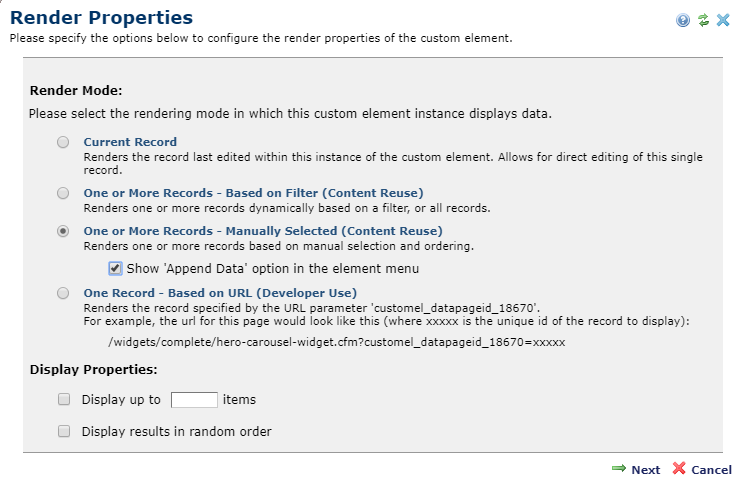Close the Render Properties dialog with blue X
Image resolution: width=744 pixels, height=484 pixels.
[723, 20]
